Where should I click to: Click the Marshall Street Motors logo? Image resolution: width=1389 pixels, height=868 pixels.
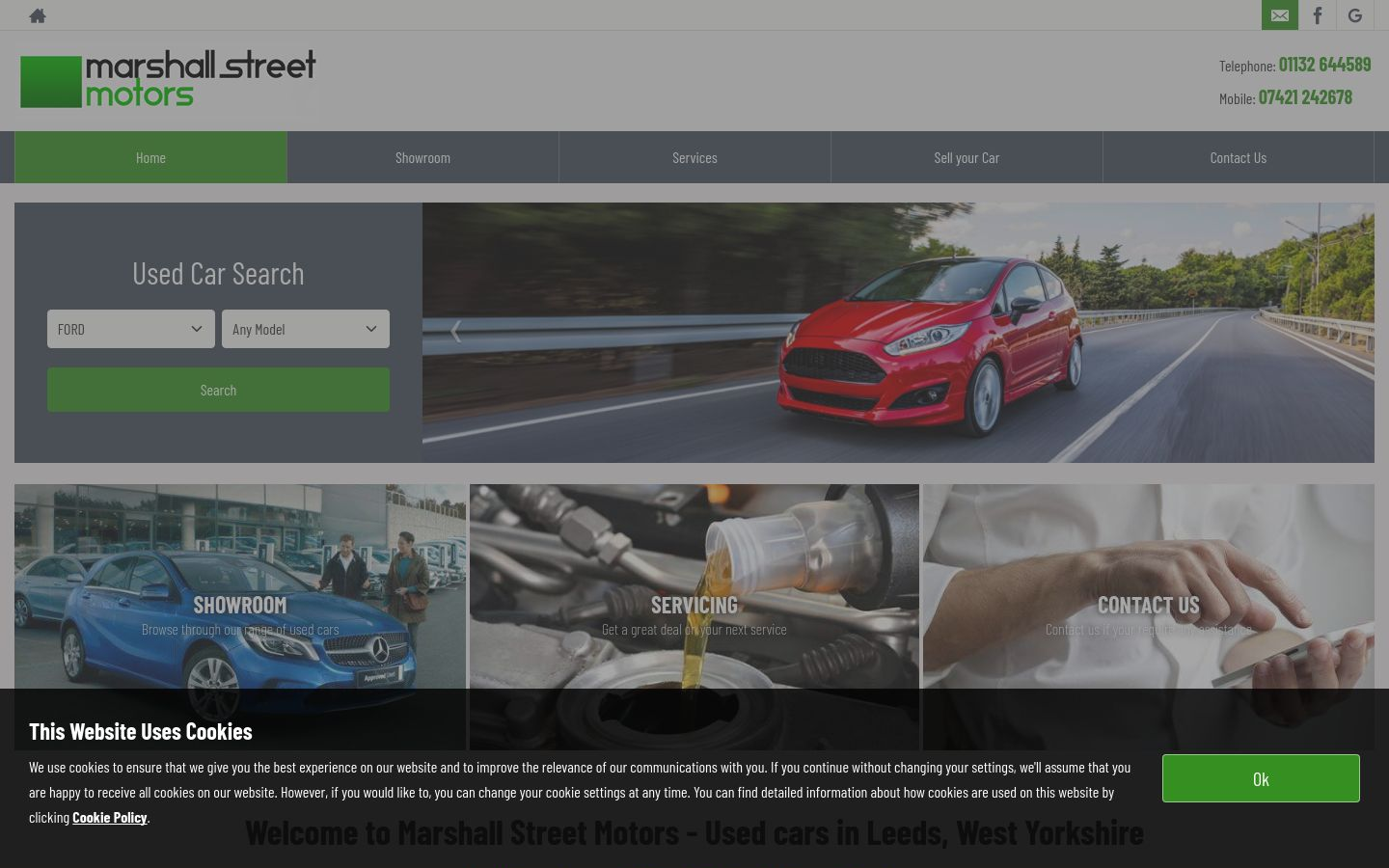(x=168, y=80)
